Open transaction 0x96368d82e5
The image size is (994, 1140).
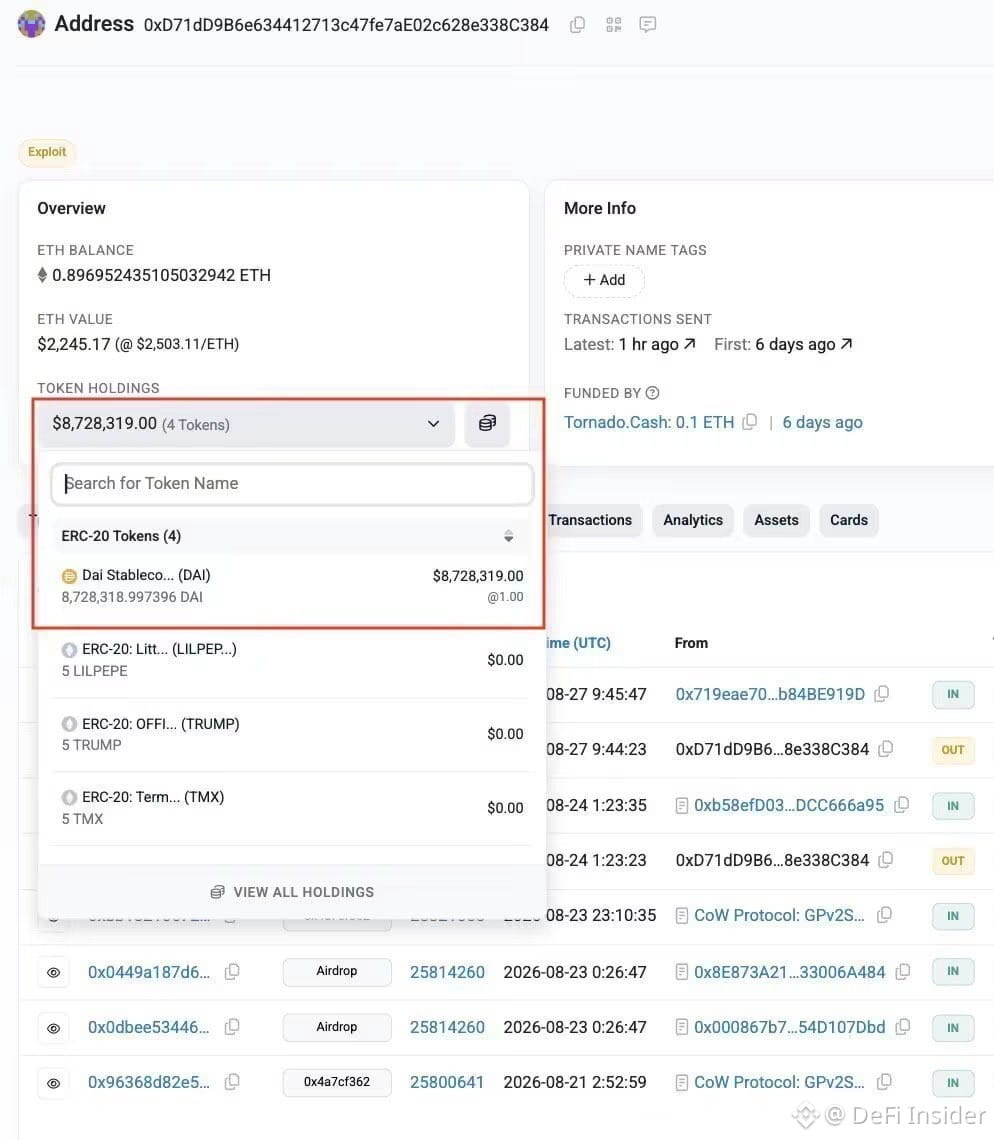click(149, 1083)
